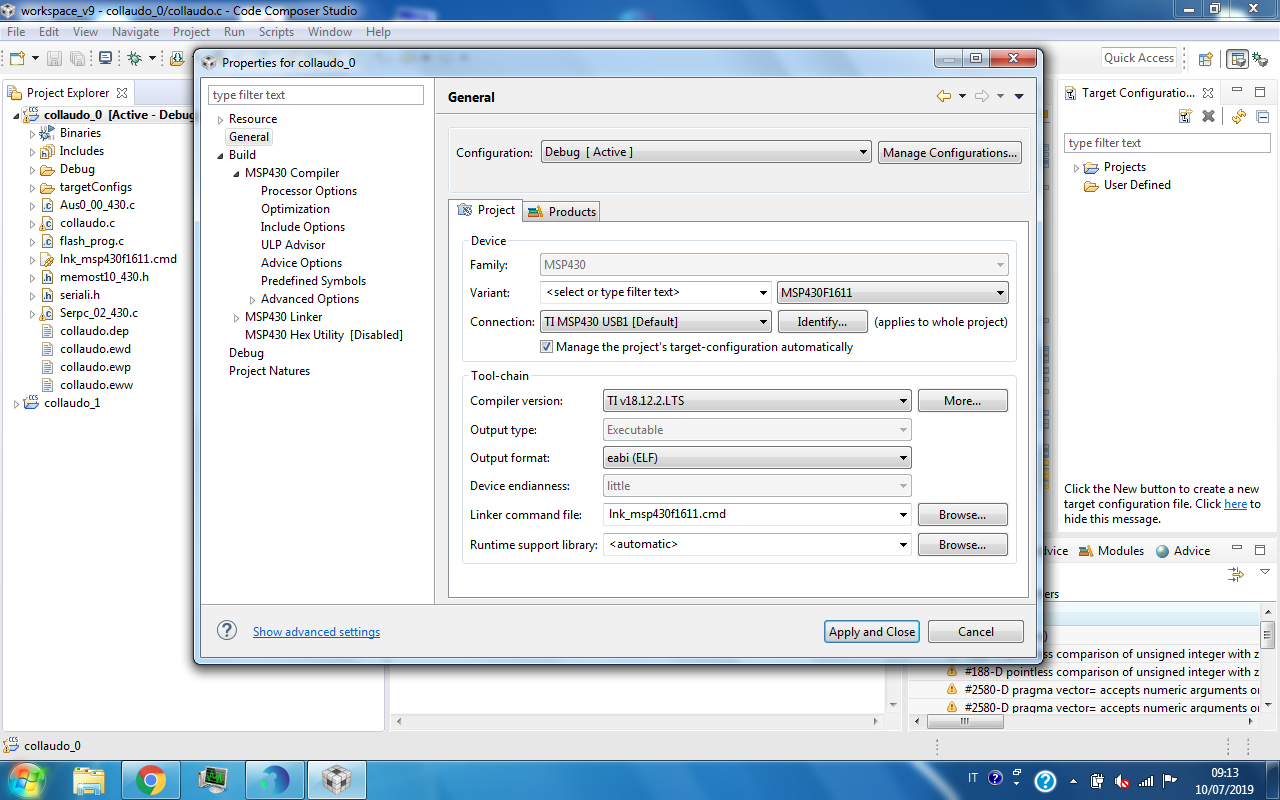Open the Connection dropdown
The image size is (1280, 800).
coord(656,322)
